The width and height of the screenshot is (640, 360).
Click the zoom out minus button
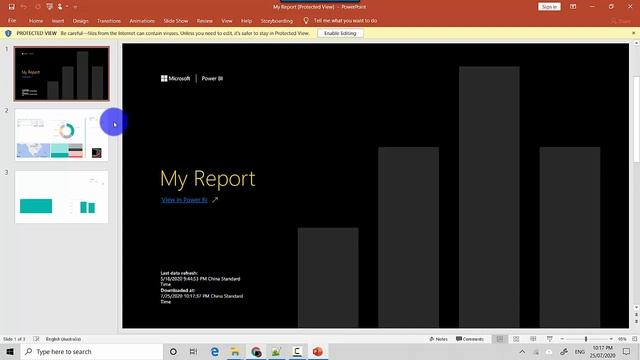click(562, 339)
